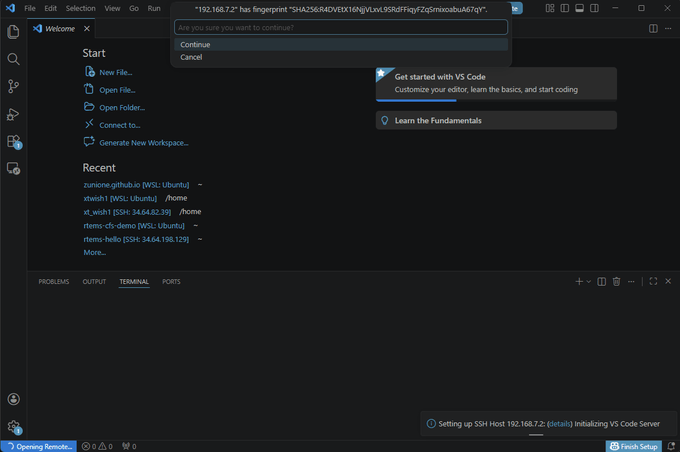Toggle the bottom panel visibility
The width and height of the screenshot is (680, 452).
click(579, 8)
